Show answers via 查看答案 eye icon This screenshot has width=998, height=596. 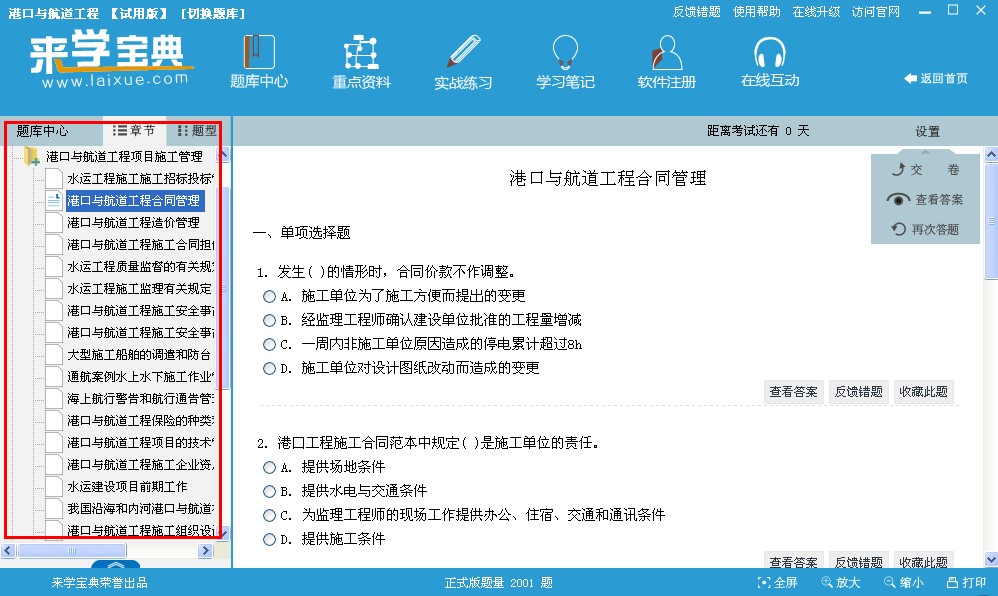pos(897,199)
